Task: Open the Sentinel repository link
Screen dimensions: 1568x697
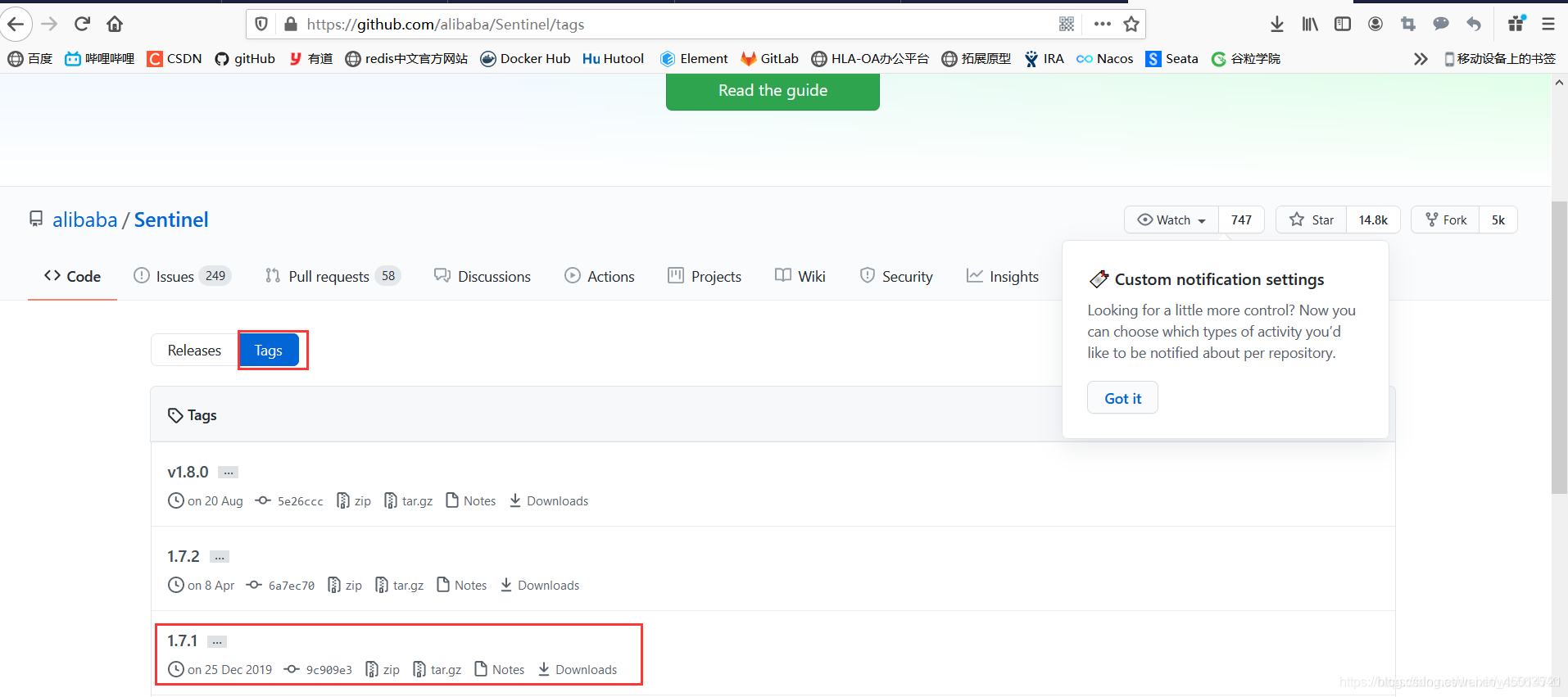Action: coord(171,220)
